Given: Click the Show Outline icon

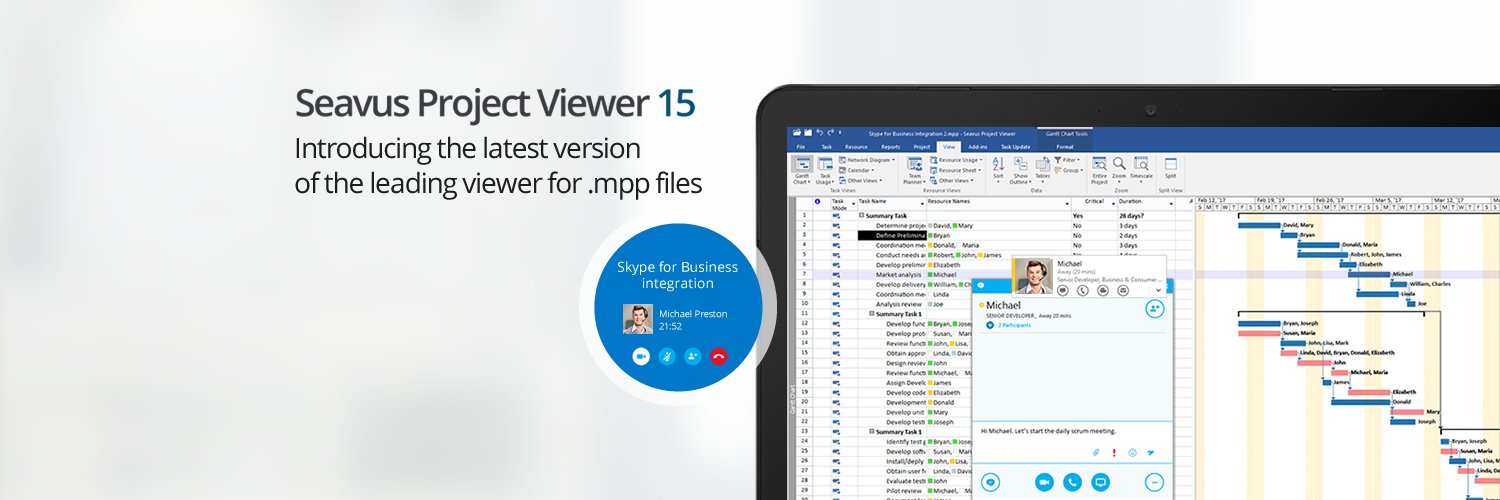Looking at the screenshot, I should tap(1019, 163).
